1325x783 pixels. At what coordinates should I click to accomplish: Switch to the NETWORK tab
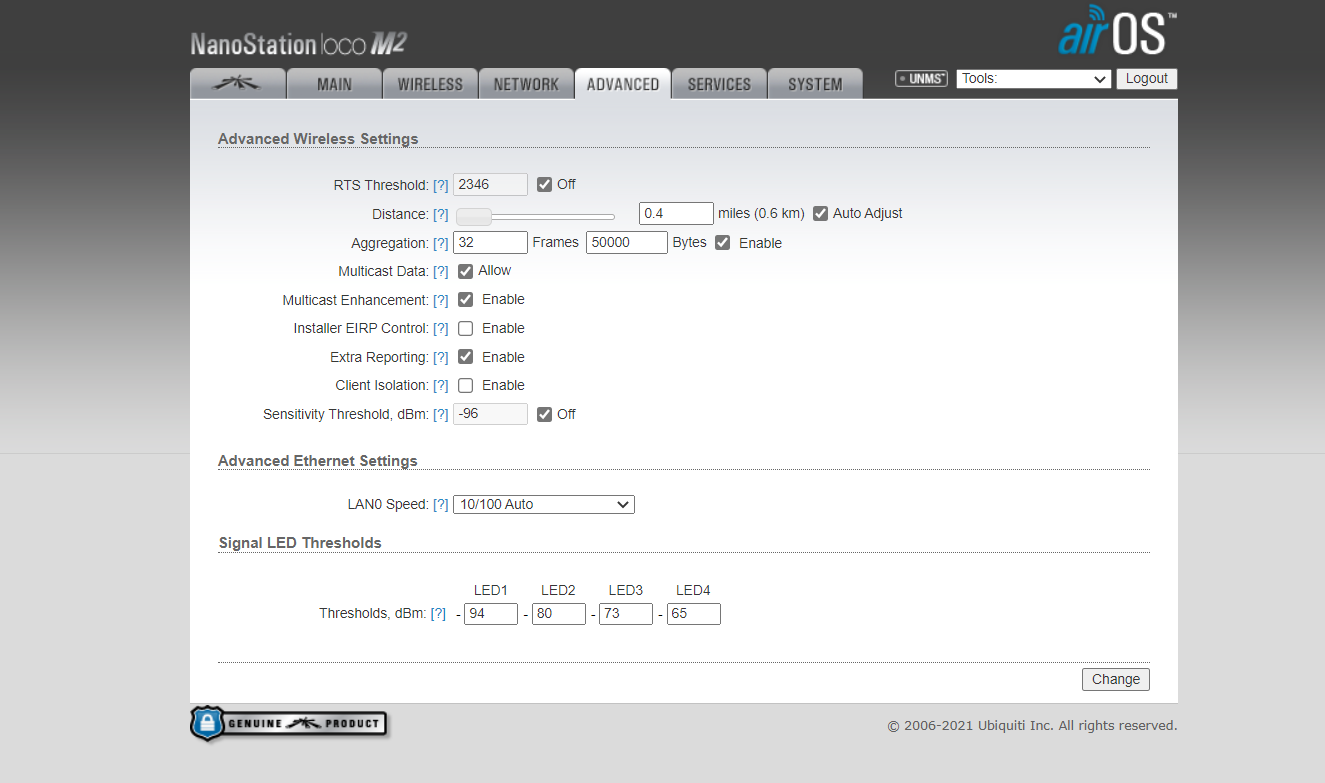tap(526, 84)
